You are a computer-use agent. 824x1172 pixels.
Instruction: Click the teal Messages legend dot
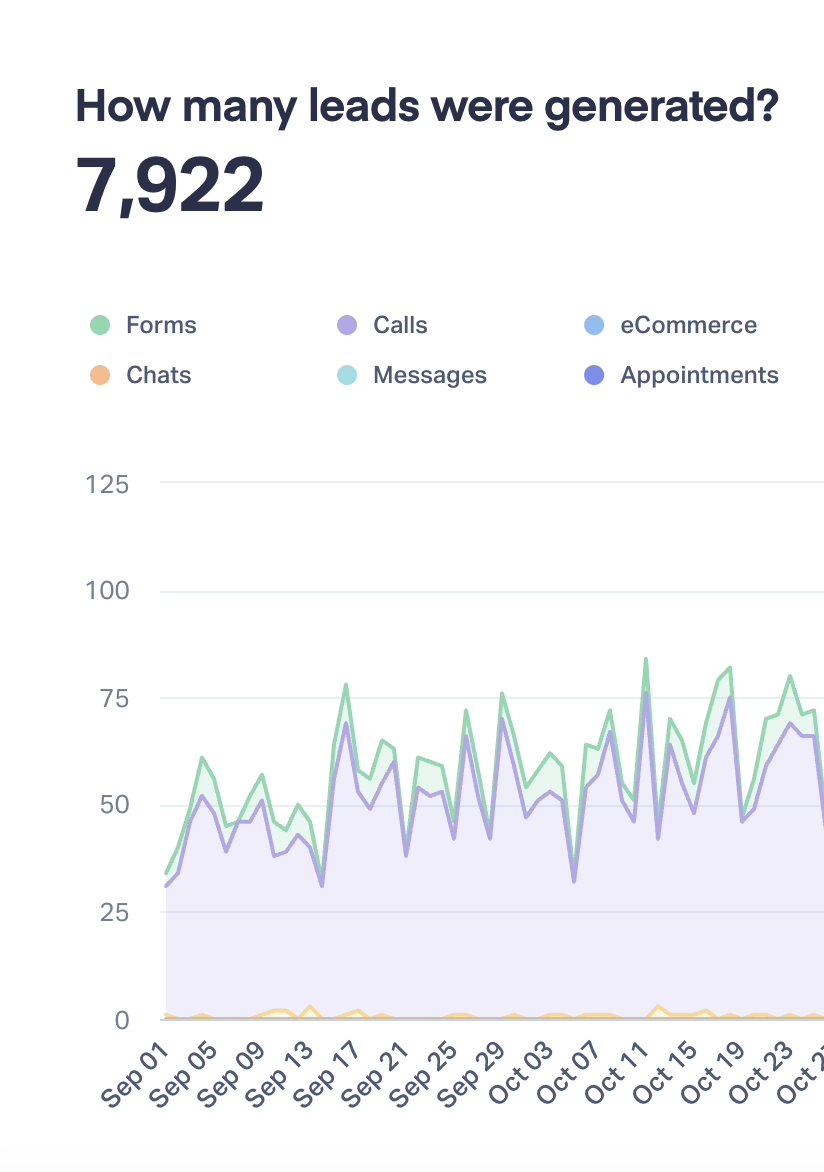[x=346, y=375]
